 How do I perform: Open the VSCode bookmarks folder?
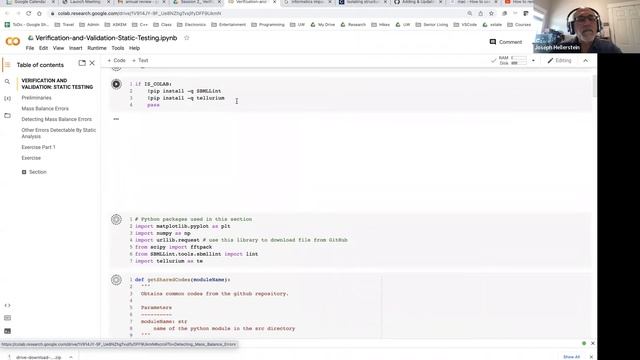[x=466, y=25]
